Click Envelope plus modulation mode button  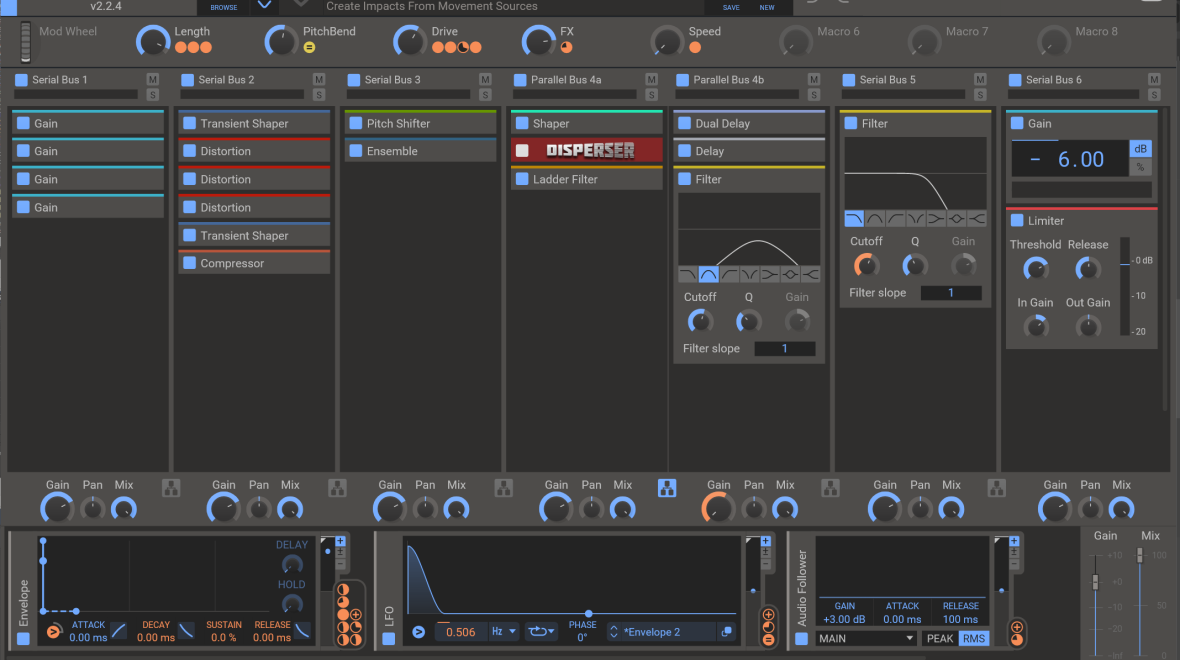tap(340, 541)
